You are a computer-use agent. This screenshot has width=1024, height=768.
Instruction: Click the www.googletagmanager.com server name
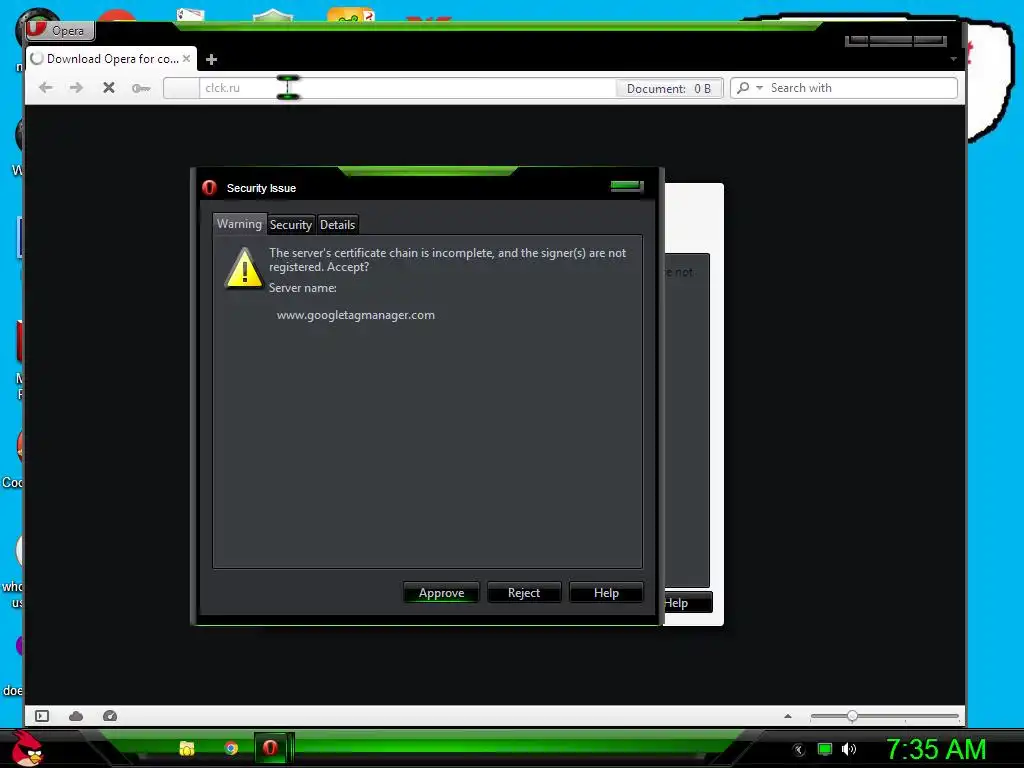[356, 315]
